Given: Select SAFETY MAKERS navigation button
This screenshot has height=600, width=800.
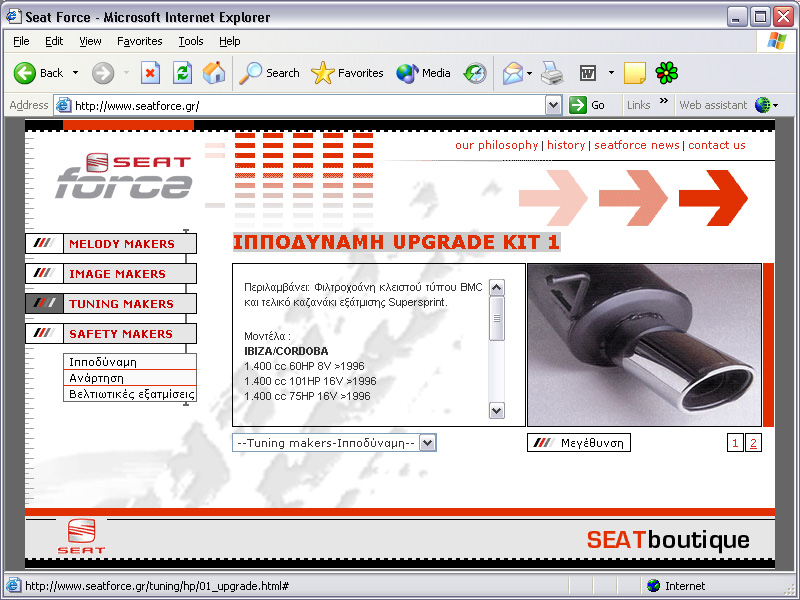Looking at the screenshot, I should [111, 334].
